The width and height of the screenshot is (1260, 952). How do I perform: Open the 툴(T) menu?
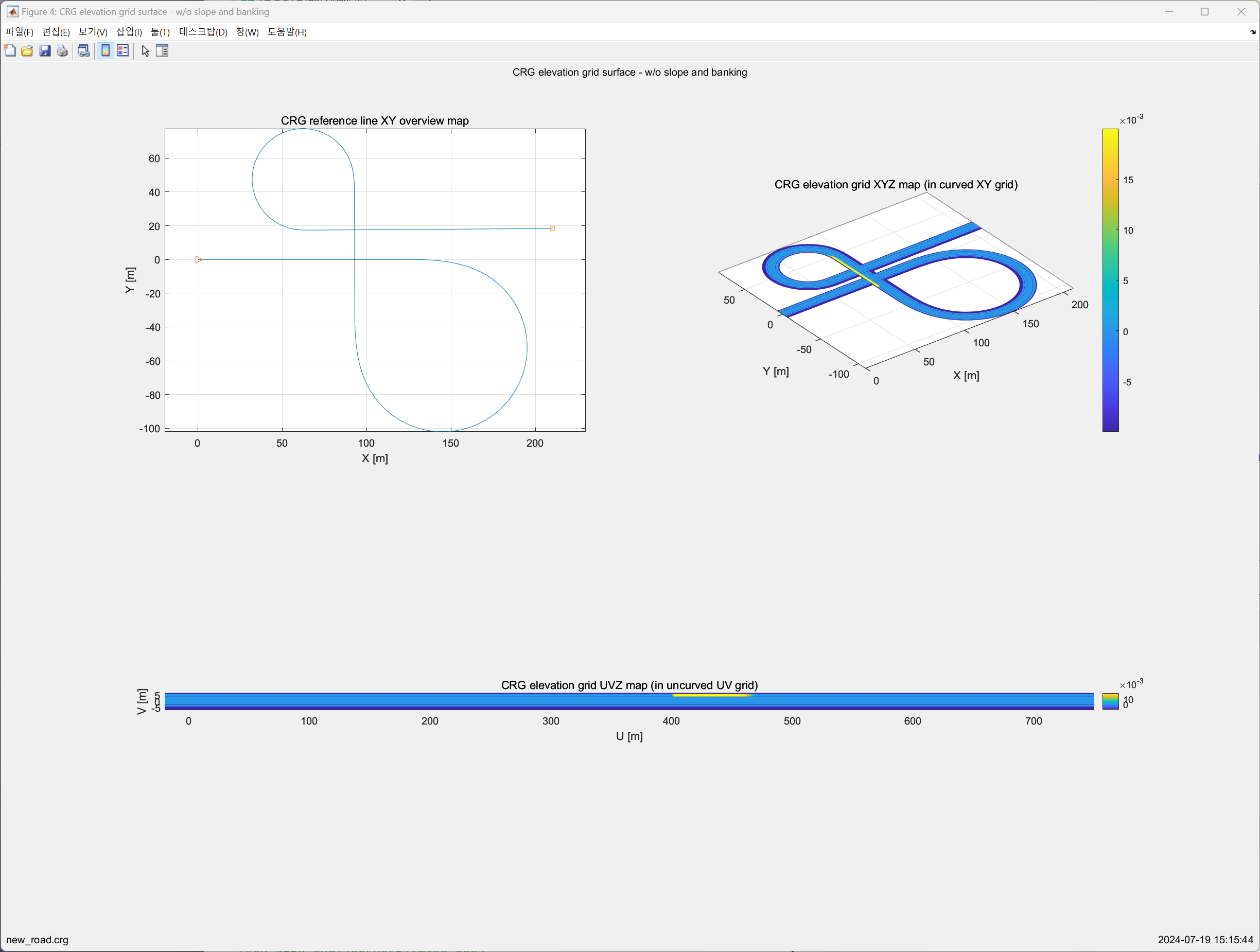[x=160, y=32]
